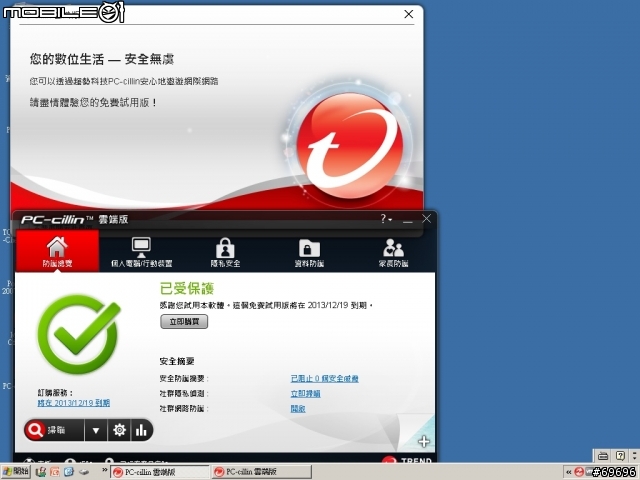
Task: Click the 安全摘要 section heading
Action: click(x=177, y=361)
